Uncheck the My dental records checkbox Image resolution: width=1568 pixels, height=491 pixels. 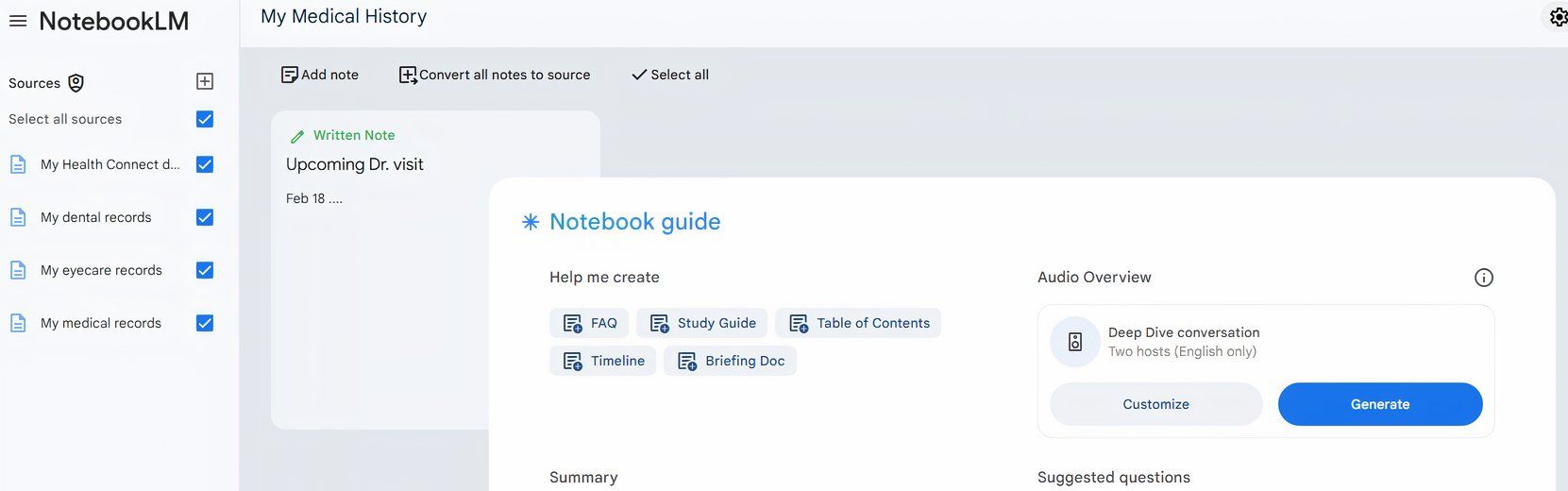(205, 217)
